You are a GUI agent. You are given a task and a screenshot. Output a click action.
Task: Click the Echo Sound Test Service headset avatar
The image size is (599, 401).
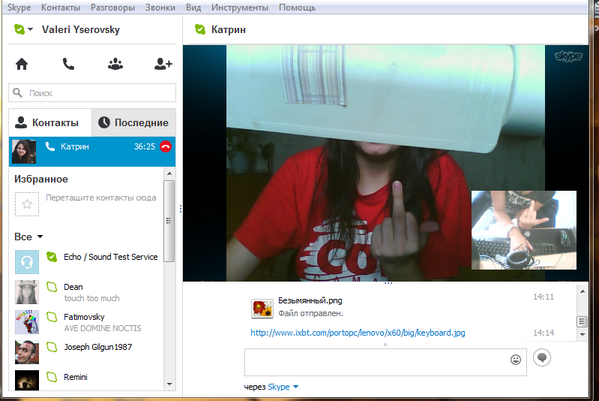tap(27, 262)
